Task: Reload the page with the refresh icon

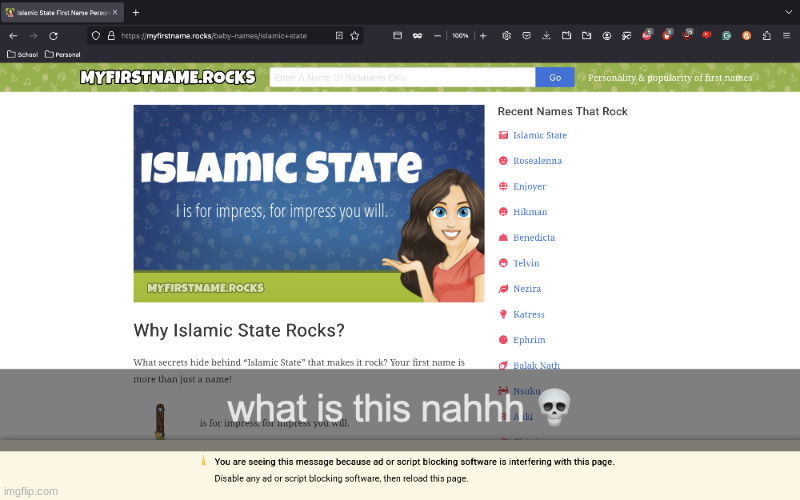Action: (x=53, y=35)
